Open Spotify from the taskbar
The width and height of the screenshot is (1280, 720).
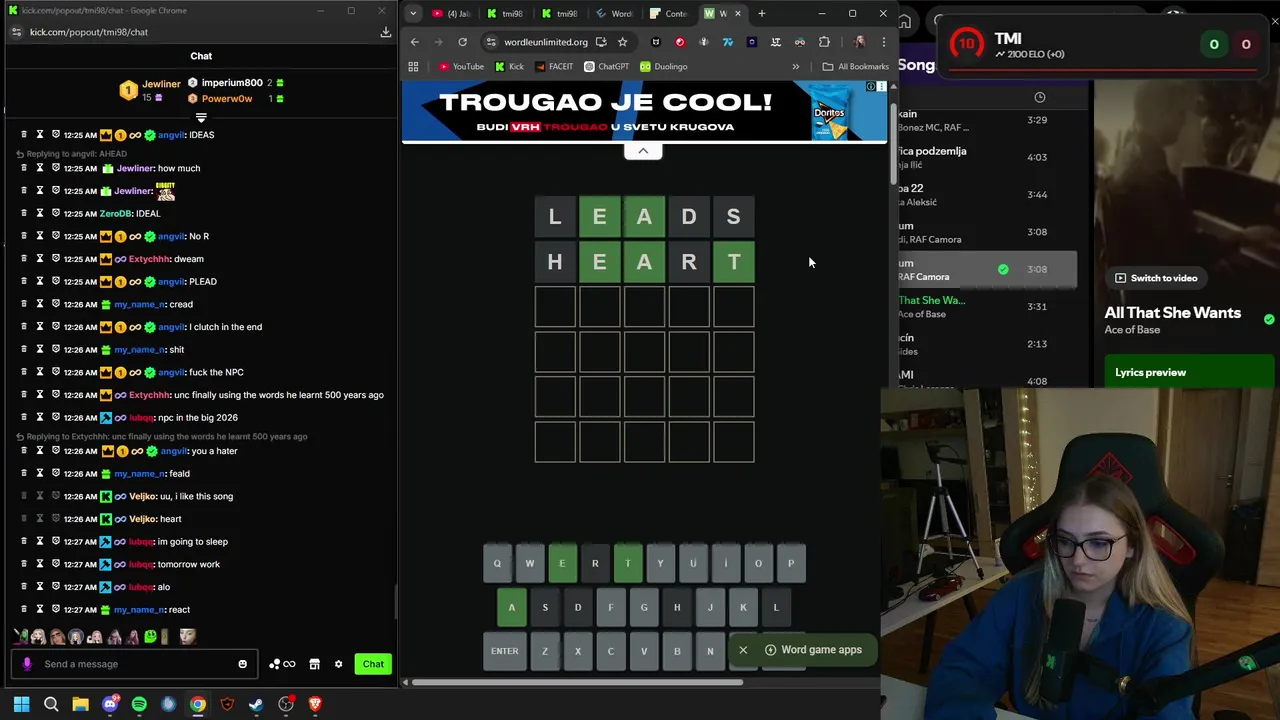click(139, 704)
